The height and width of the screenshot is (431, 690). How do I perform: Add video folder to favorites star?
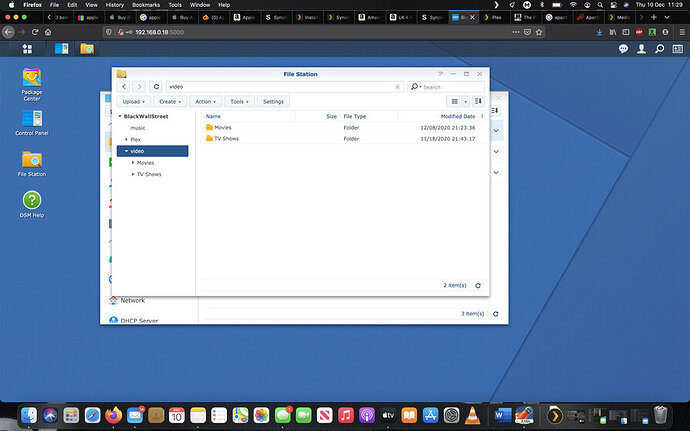pos(397,87)
